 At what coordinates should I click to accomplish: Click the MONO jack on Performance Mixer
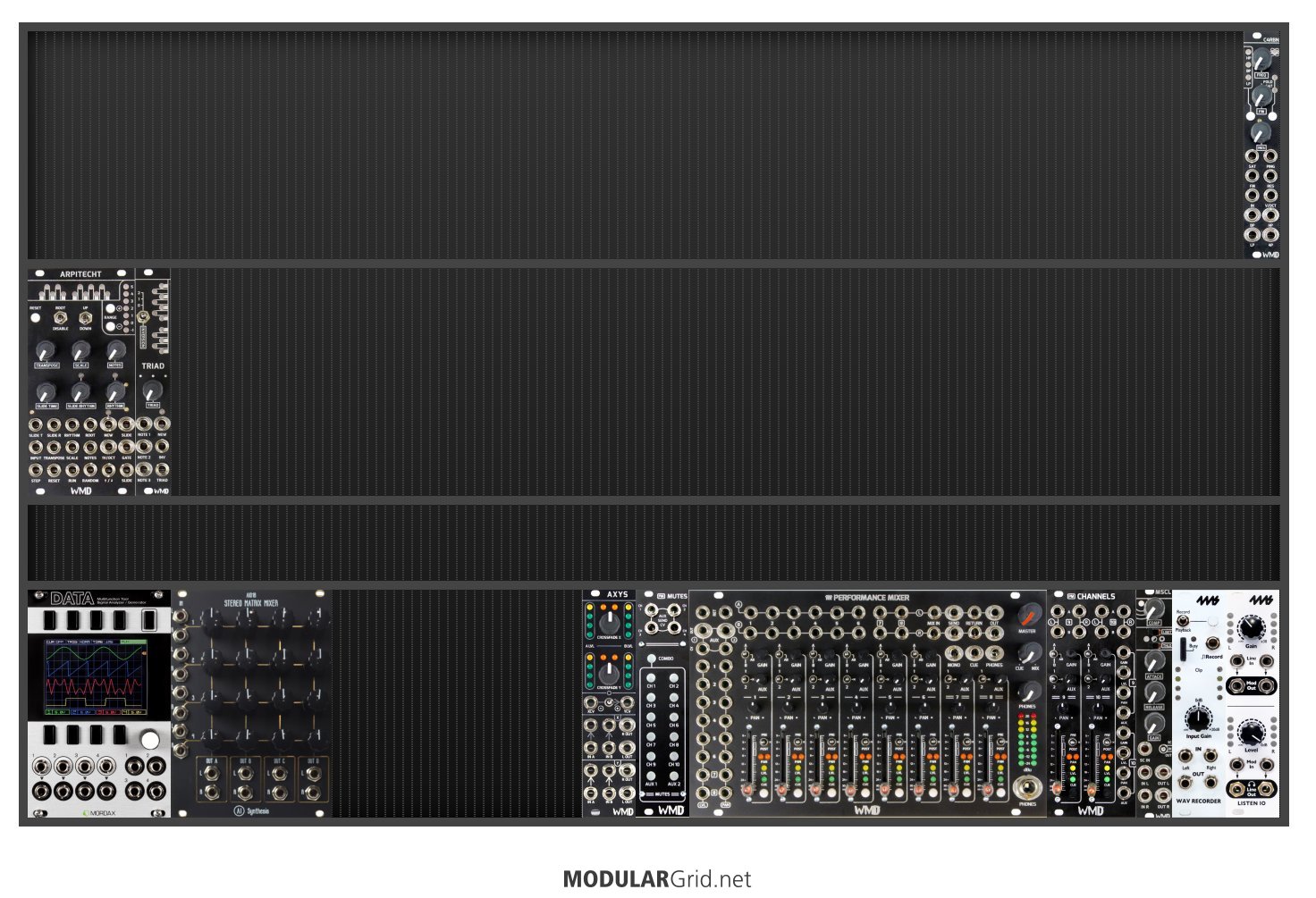pyautogui.click(x=953, y=654)
